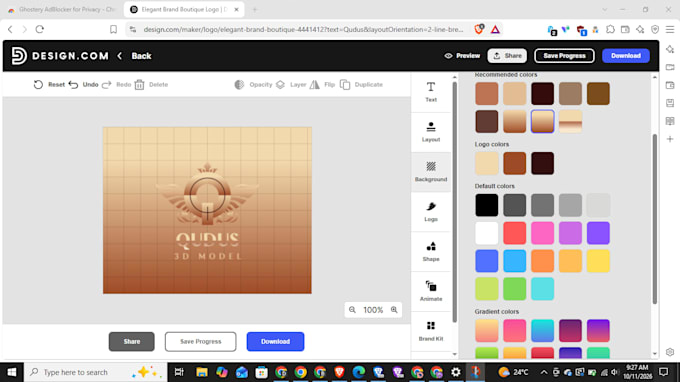
Task: Select the cream logo color swatch
Action: [487, 163]
